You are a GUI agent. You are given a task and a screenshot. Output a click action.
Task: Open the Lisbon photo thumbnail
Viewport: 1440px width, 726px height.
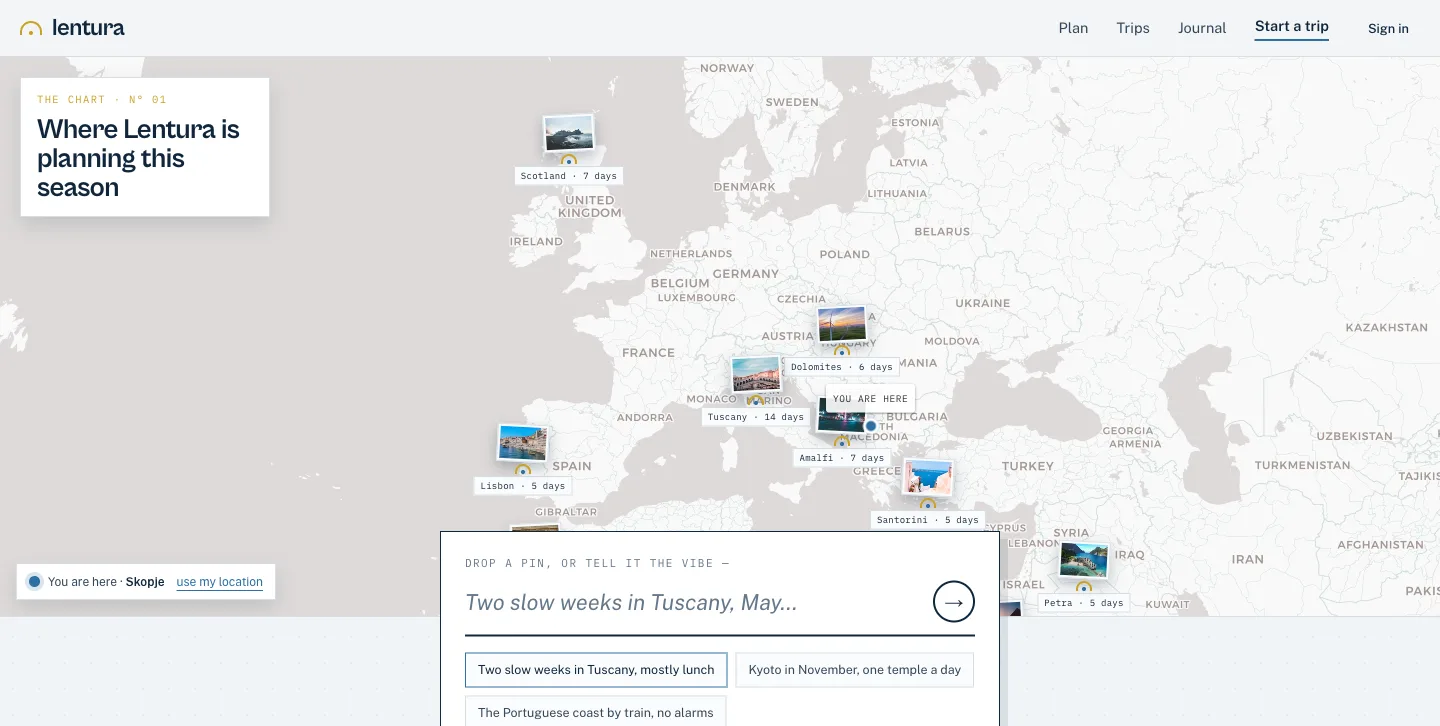pyautogui.click(x=523, y=443)
